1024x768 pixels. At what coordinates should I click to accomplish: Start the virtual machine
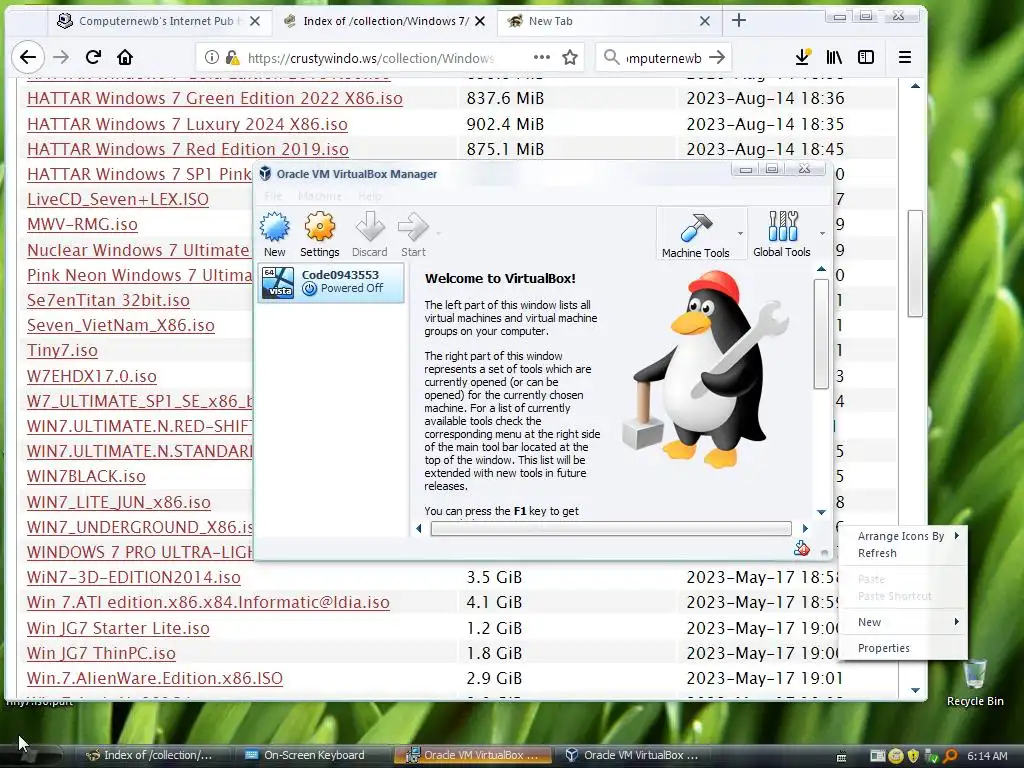[x=413, y=234]
